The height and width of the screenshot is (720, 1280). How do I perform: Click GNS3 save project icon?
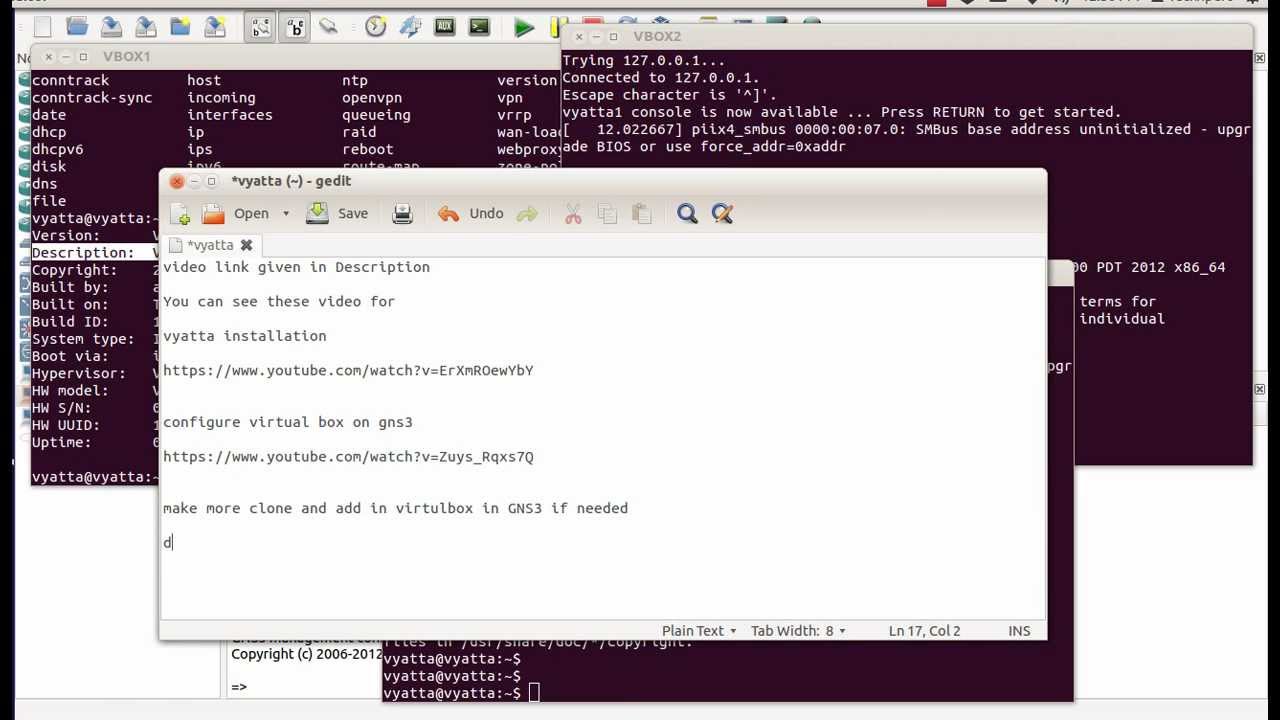click(x=111, y=27)
